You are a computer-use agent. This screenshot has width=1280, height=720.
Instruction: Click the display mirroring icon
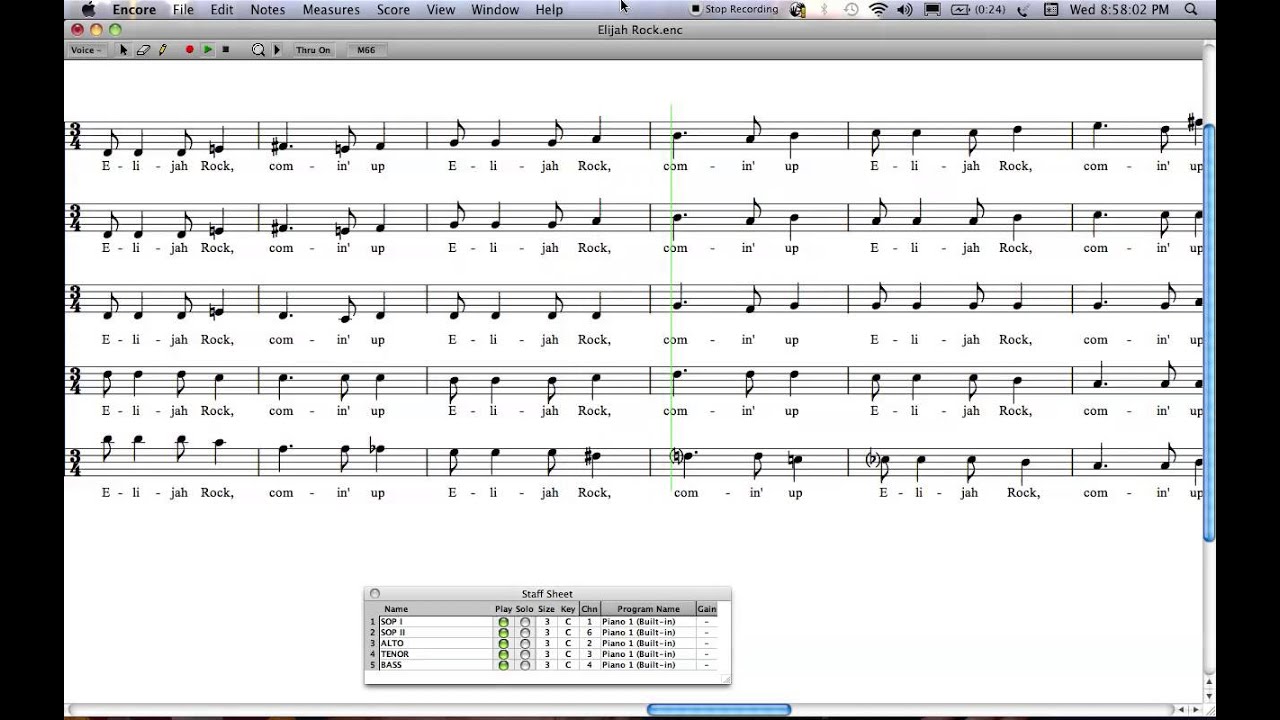pyautogui.click(x=932, y=9)
